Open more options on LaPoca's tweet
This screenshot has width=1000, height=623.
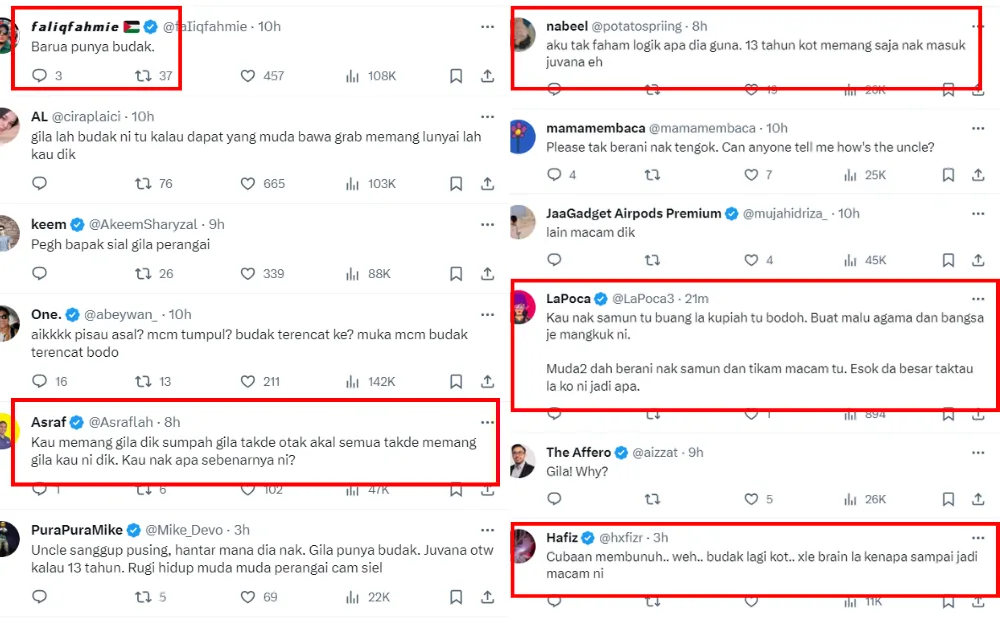coord(978,298)
